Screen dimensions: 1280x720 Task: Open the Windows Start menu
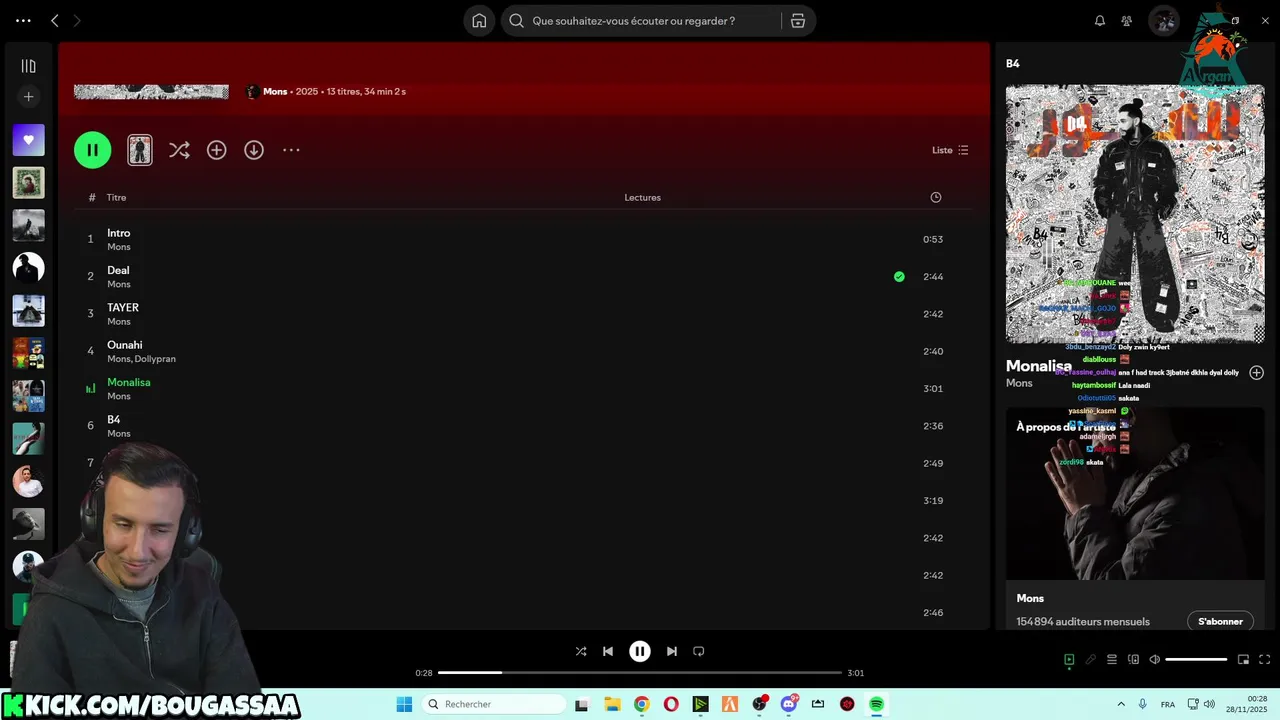pyautogui.click(x=404, y=705)
